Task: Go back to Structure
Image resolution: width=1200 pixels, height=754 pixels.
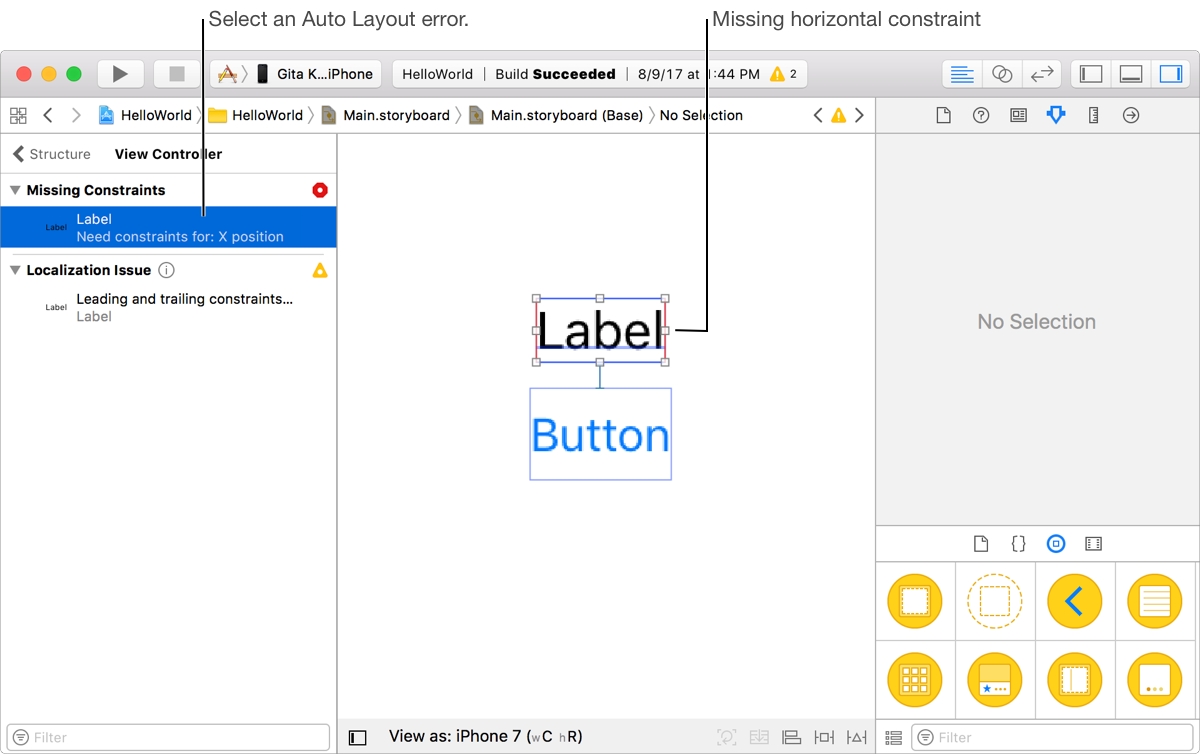Action: (x=51, y=154)
